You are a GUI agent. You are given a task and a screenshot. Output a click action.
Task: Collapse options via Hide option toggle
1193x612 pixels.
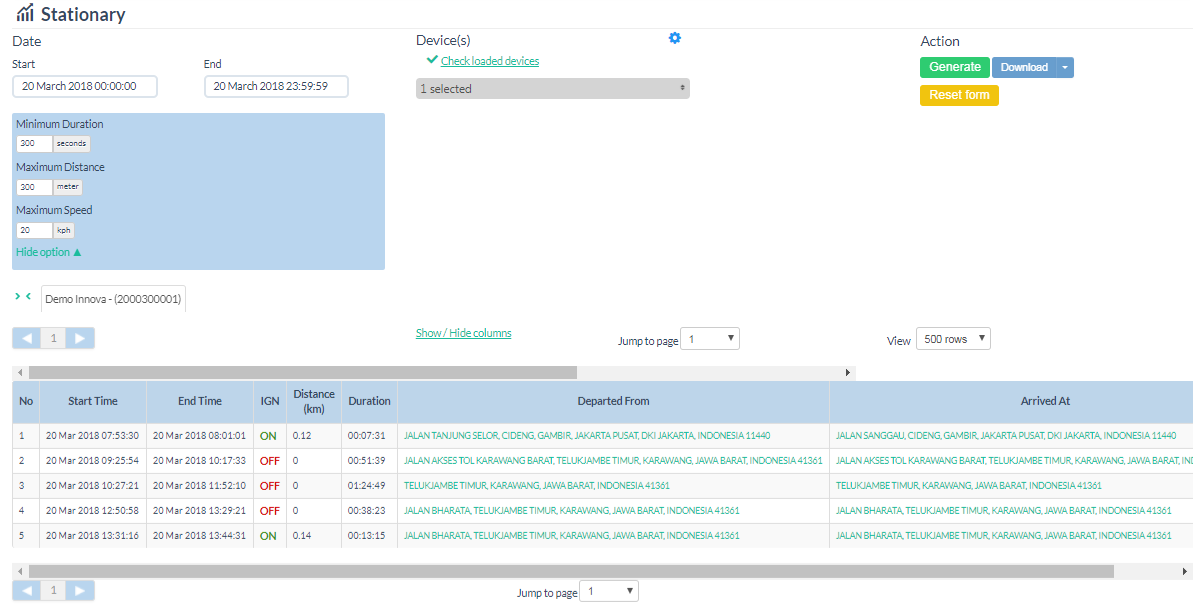coord(48,252)
